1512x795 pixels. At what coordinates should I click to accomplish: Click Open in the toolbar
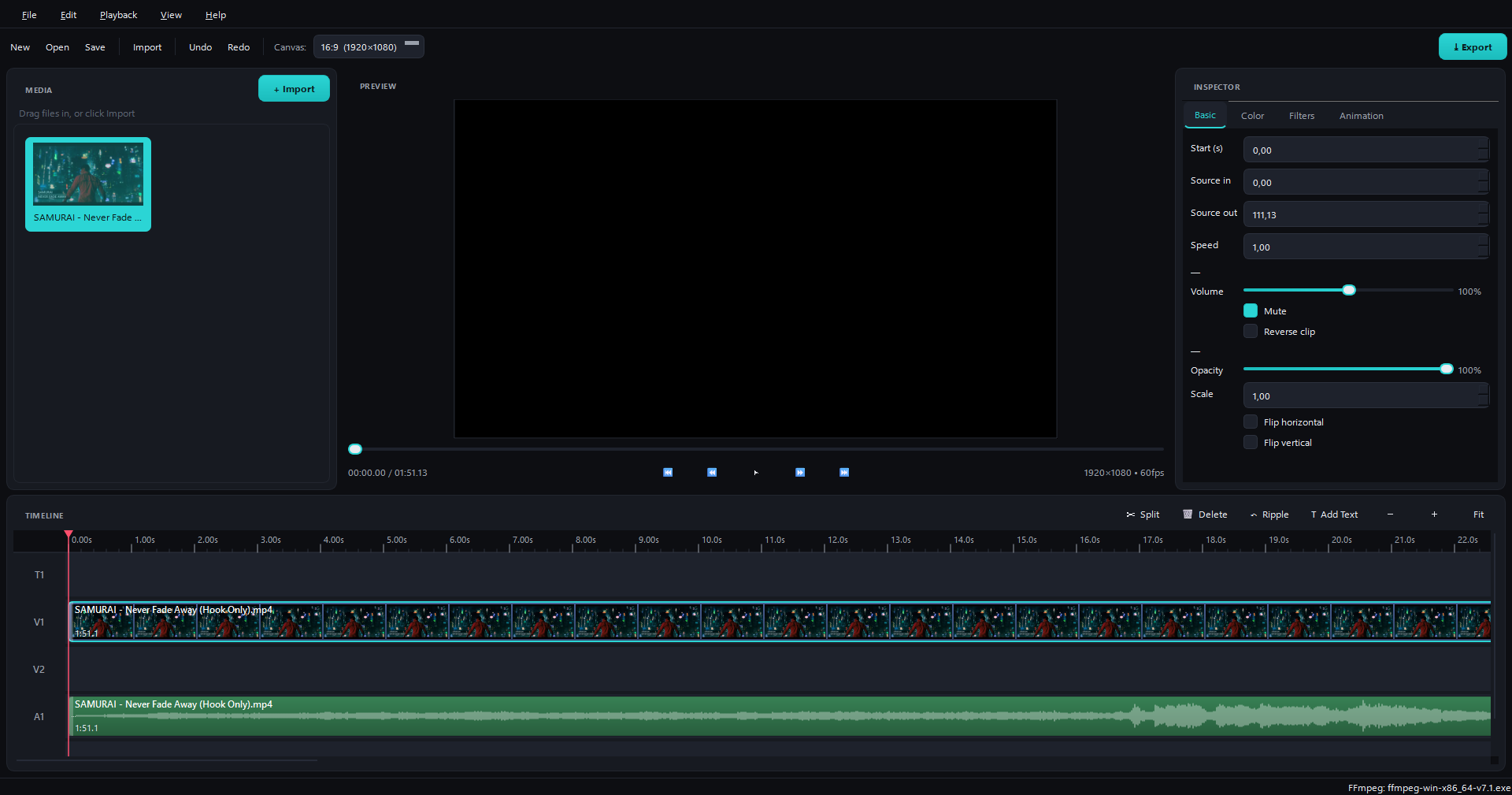57,47
